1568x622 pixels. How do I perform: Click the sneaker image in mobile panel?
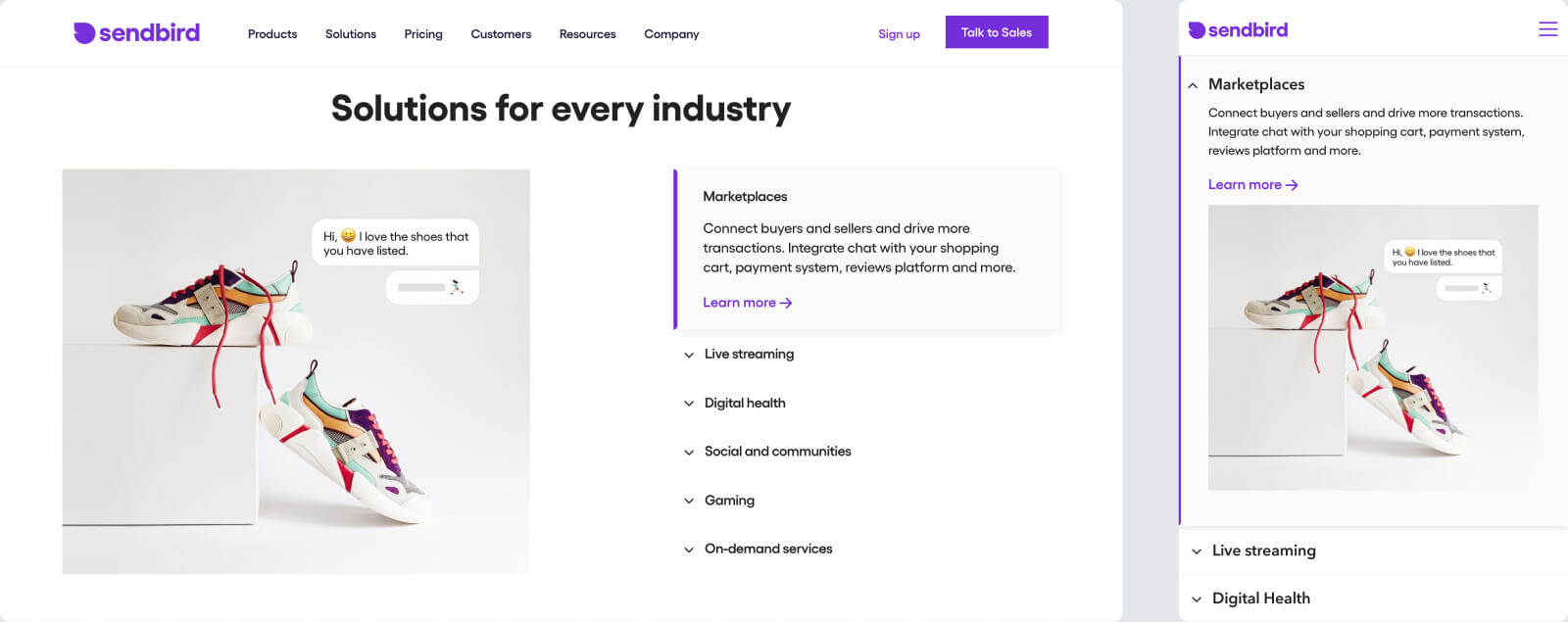(1372, 348)
